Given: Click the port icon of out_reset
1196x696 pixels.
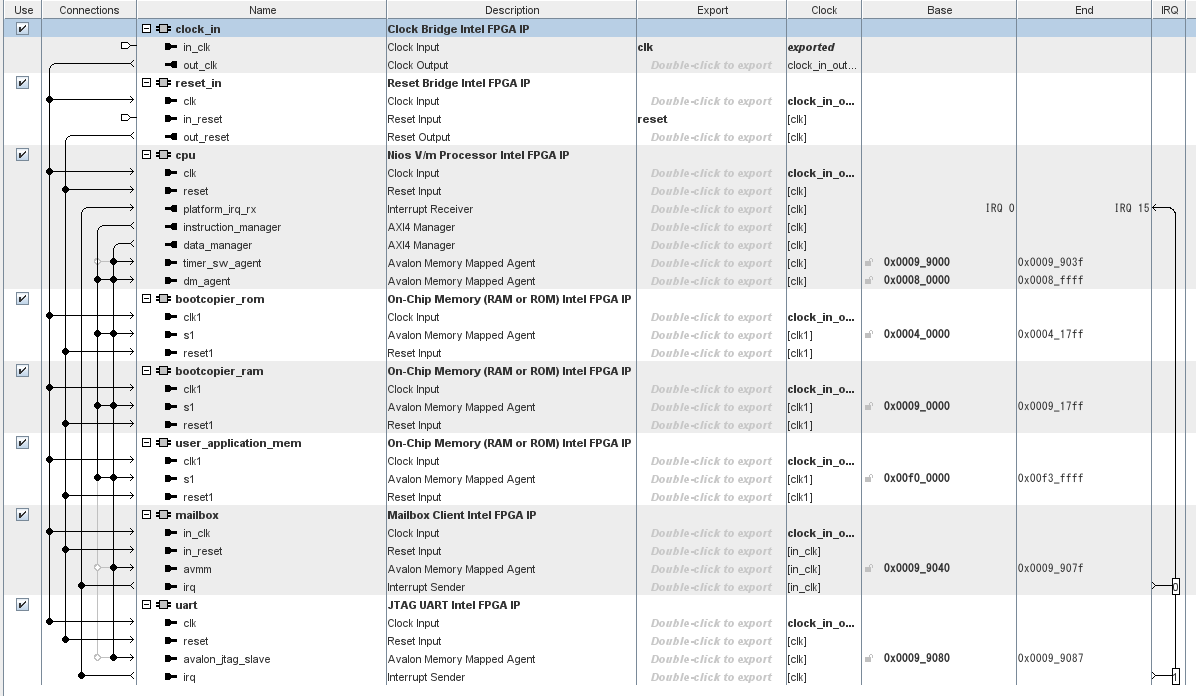Looking at the screenshot, I should 172,137.
